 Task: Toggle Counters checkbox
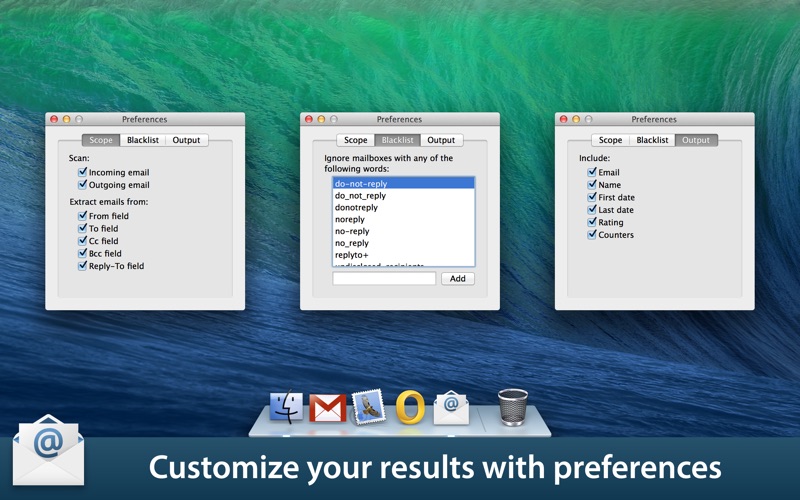click(592, 235)
